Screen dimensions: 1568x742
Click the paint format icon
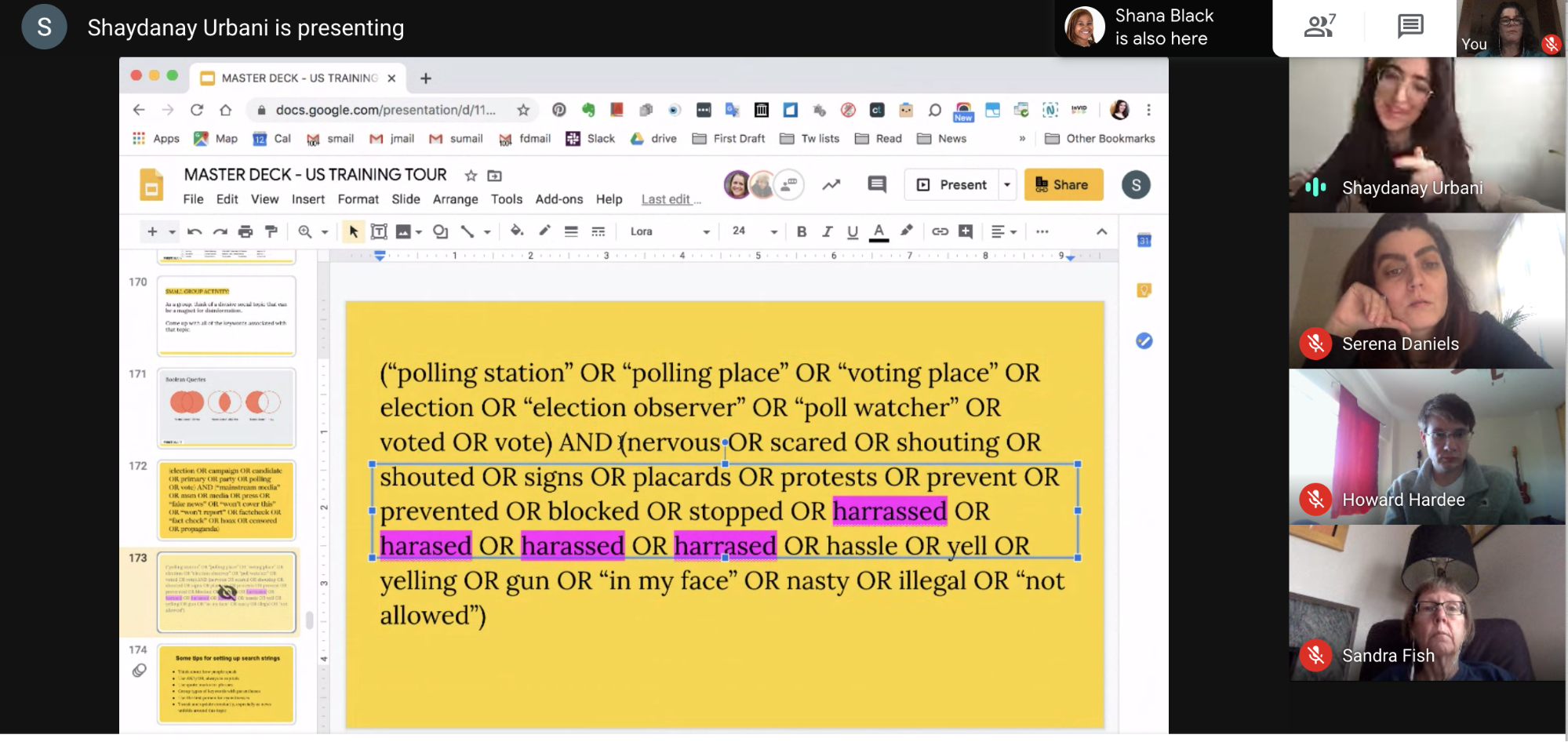(271, 231)
